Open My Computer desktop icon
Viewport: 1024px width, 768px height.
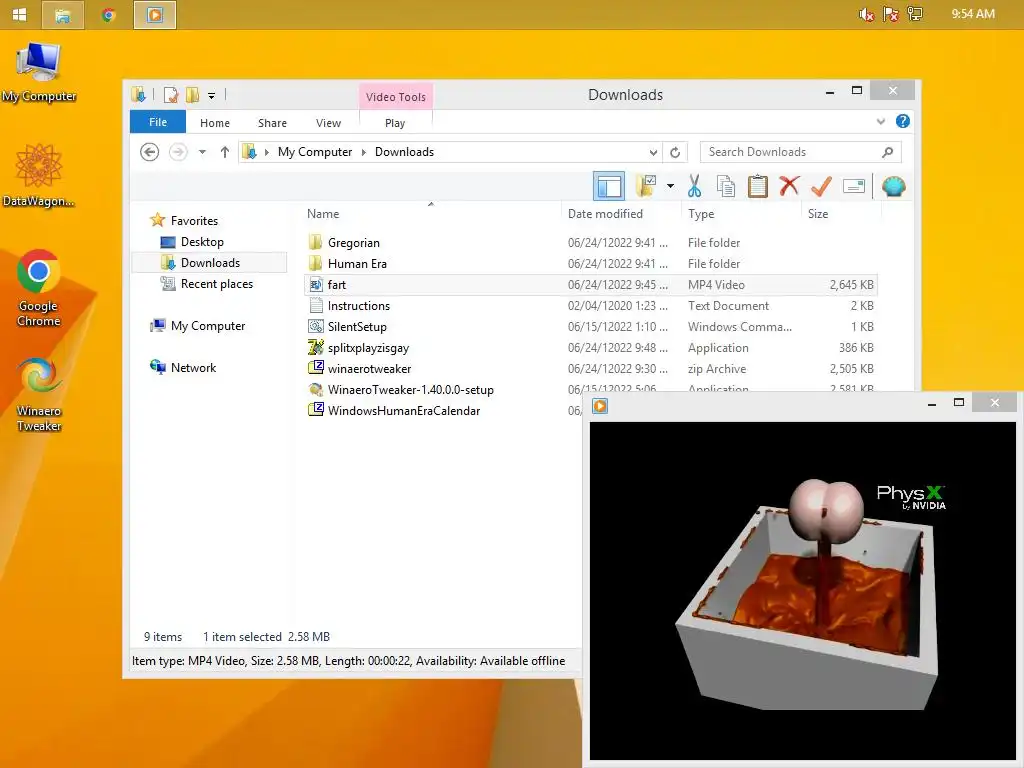point(39,72)
